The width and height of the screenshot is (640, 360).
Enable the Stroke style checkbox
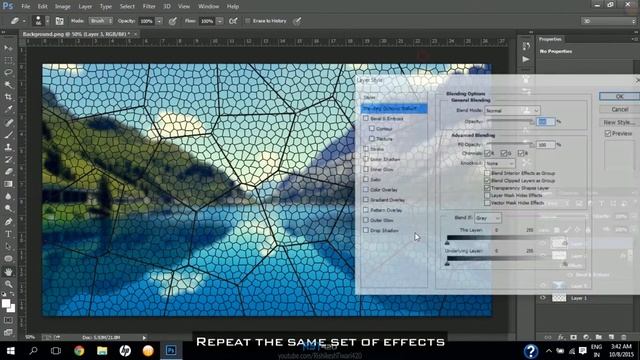[366, 149]
